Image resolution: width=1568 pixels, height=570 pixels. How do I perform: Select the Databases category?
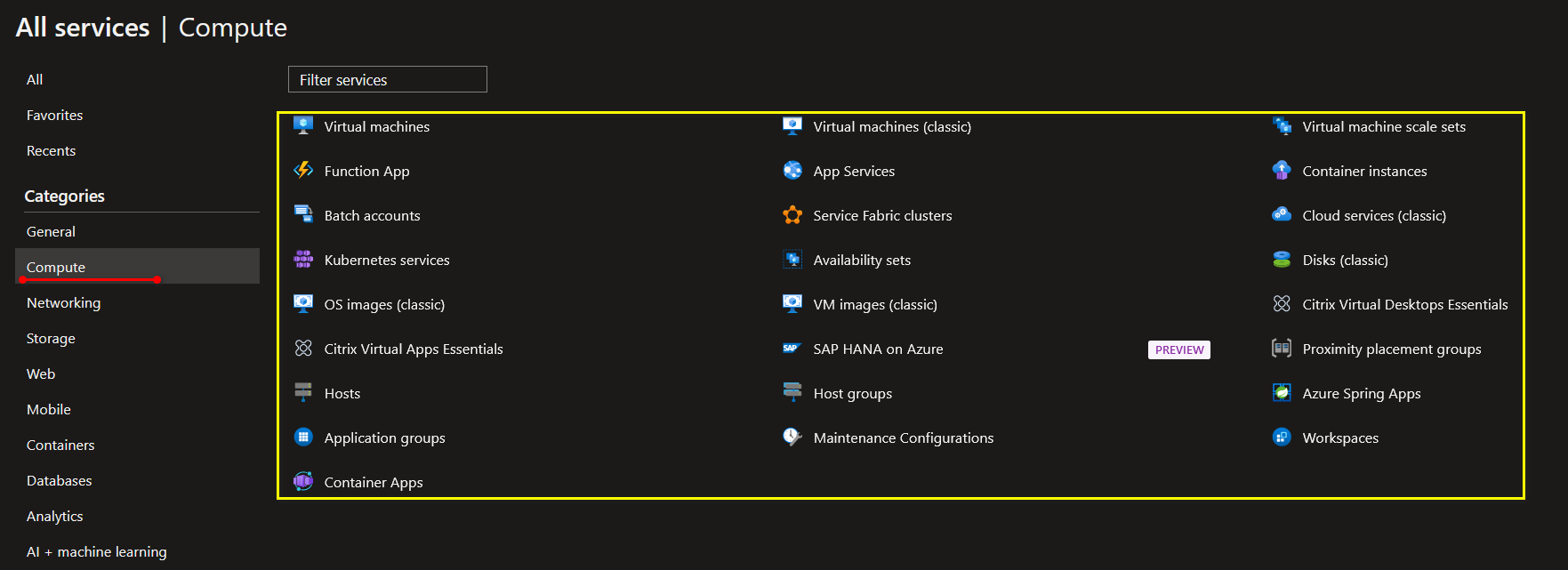(60, 480)
